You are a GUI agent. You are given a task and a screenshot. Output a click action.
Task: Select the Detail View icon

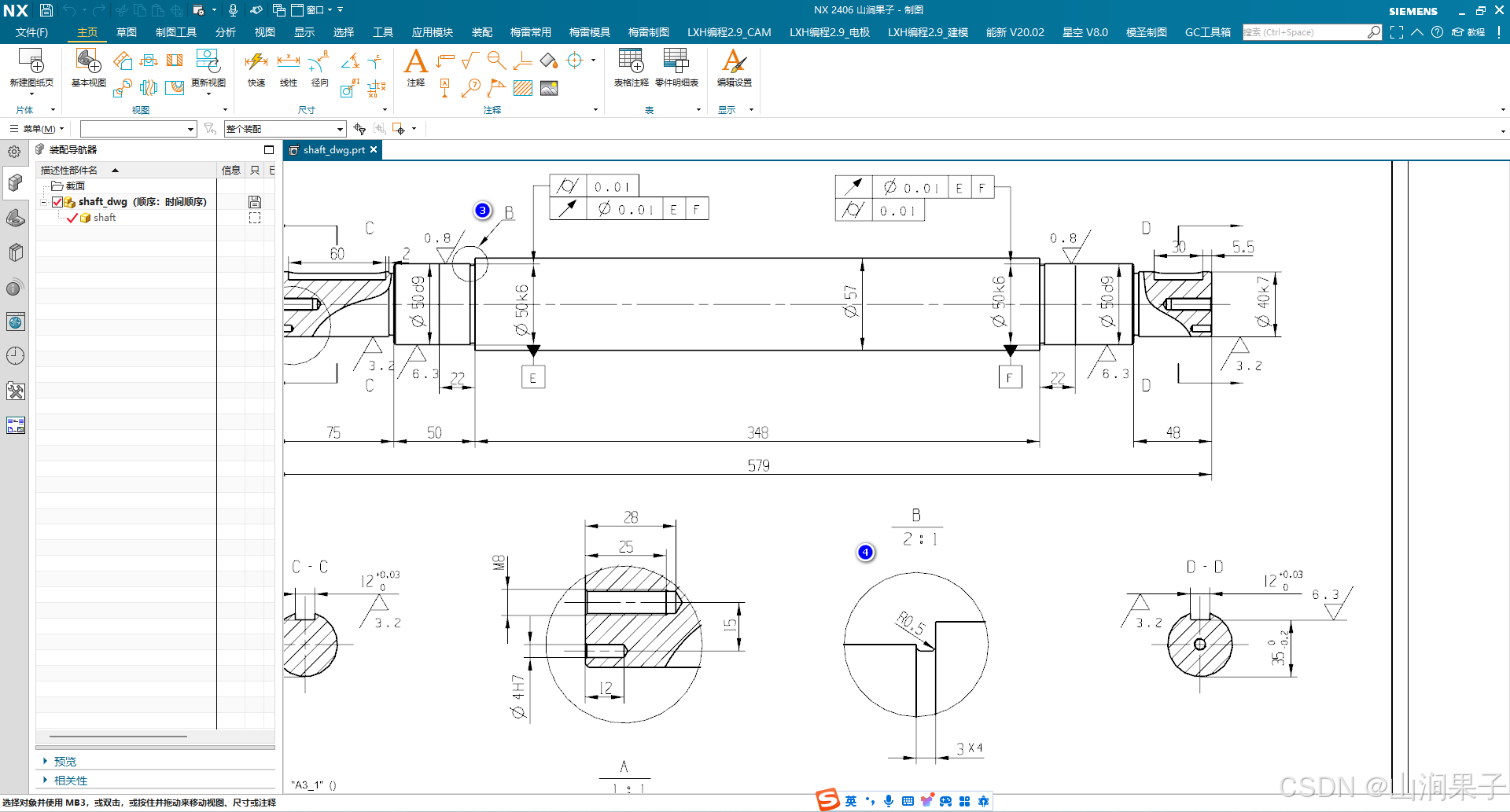123,88
